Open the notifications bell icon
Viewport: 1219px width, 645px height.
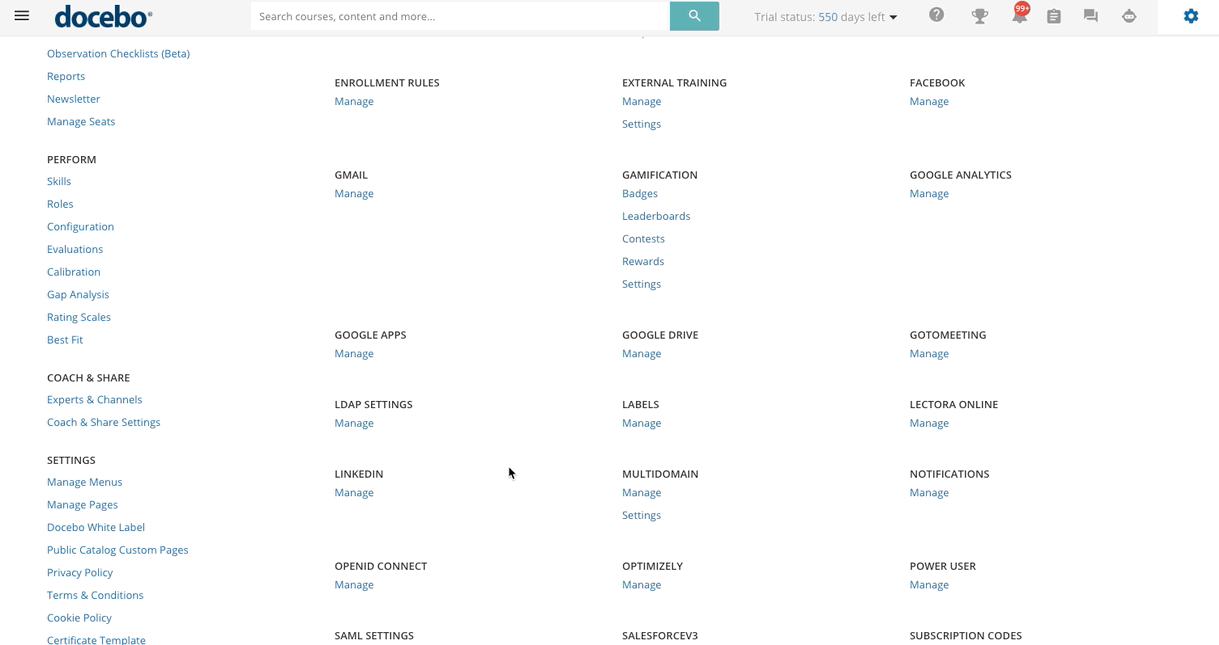pos(1018,16)
